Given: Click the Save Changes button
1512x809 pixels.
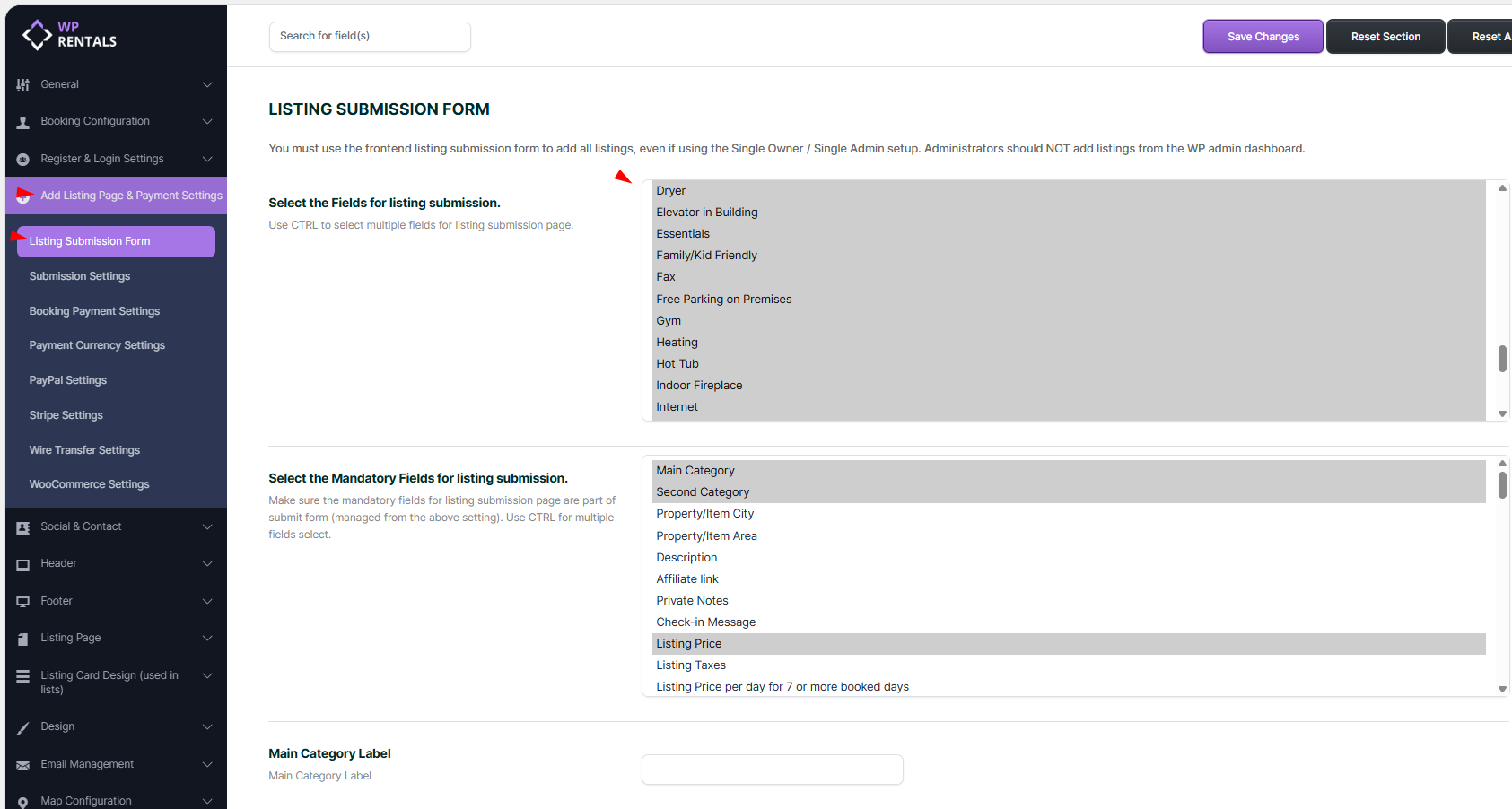Looking at the screenshot, I should point(1263,37).
